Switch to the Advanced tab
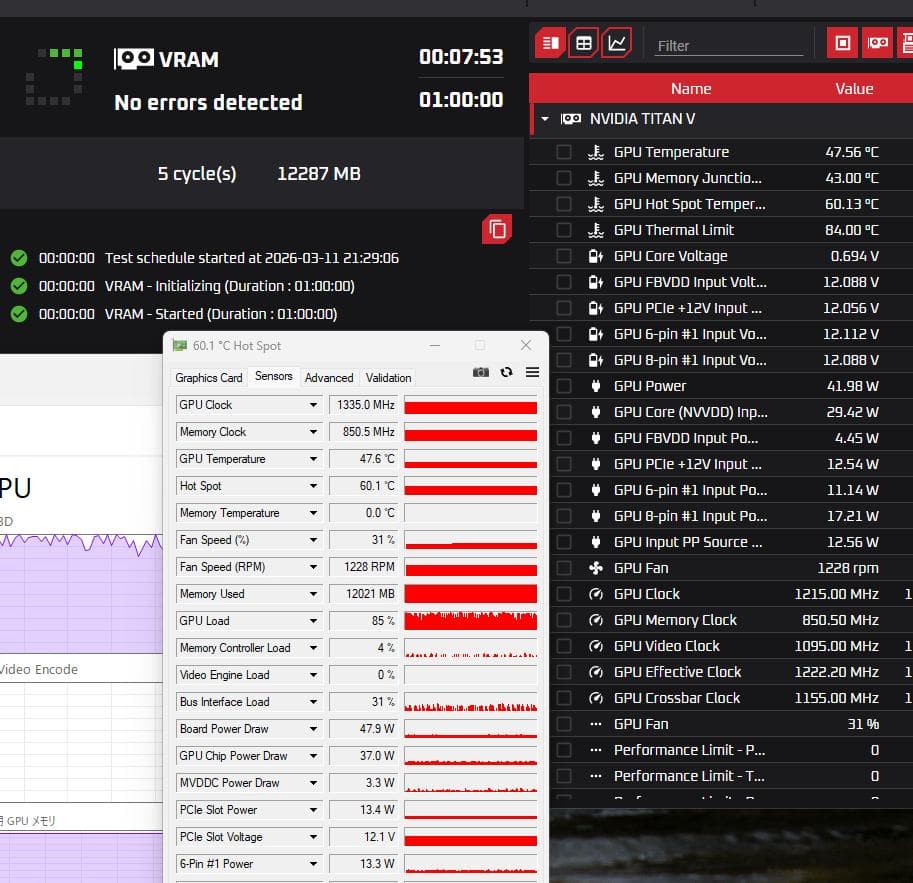The height and width of the screenshot is (883, 913). (x=329, y=377)
